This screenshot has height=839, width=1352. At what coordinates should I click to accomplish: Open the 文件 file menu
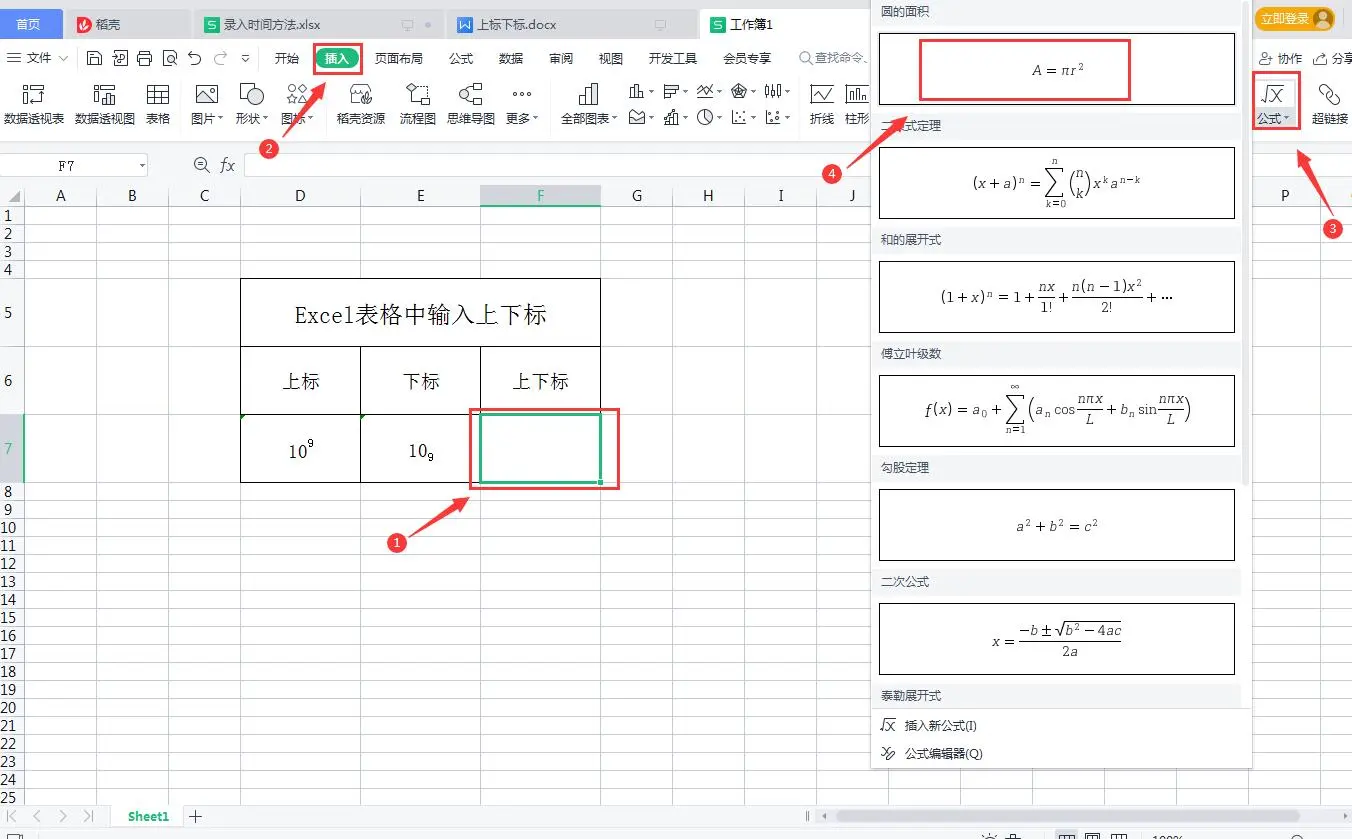(x=38, y=58)
